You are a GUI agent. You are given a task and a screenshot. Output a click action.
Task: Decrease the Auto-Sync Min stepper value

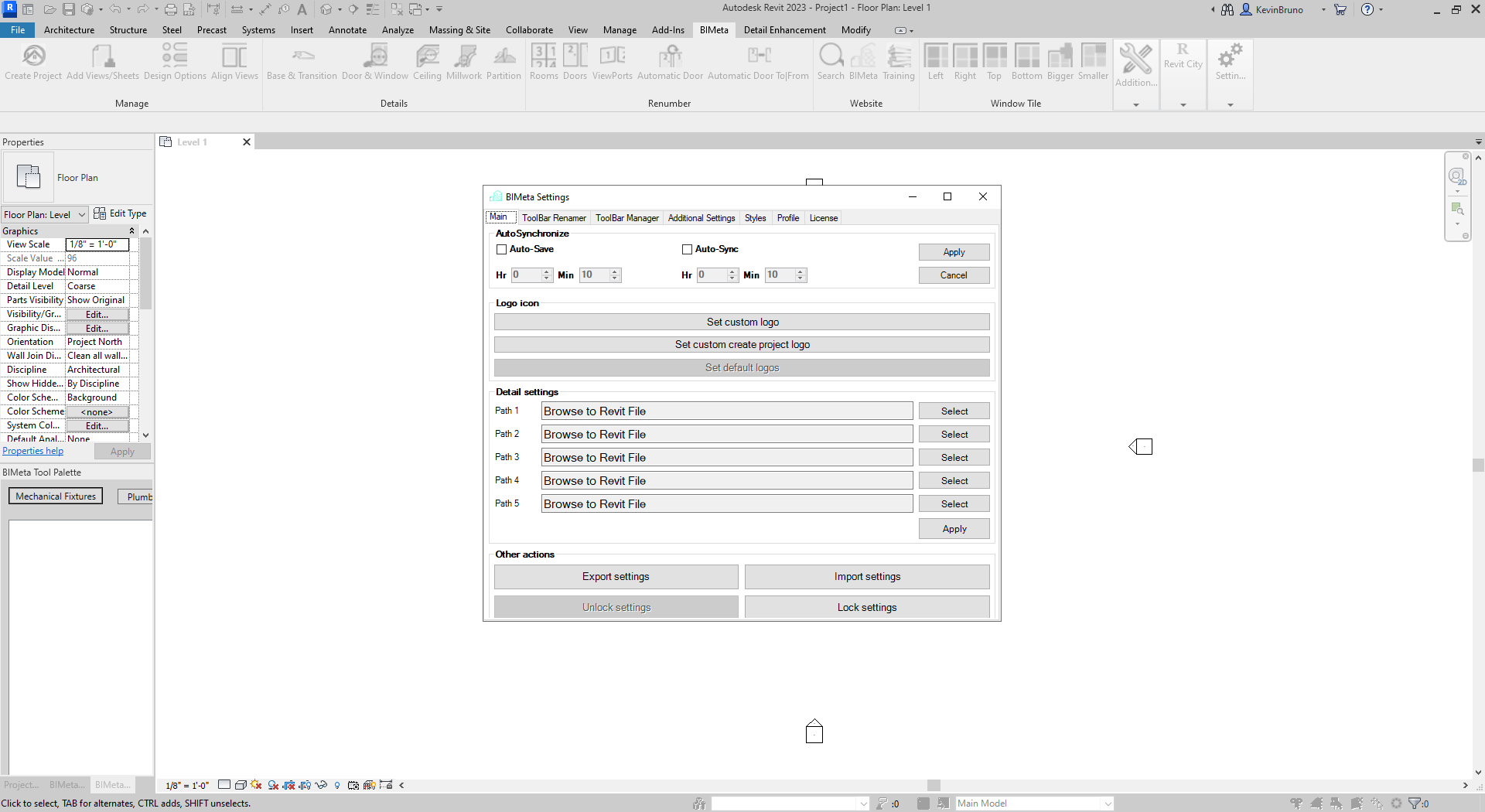(x=801, y=278)
